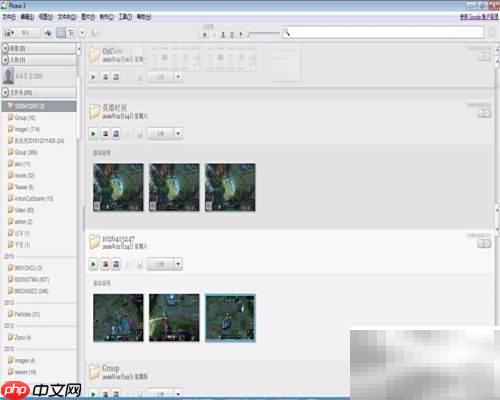The width and height of the screenshot is (500, 400).
Task: Click the greyed upload icon in top toolbar
Action: pyautogui.click(x=95, y=33)
